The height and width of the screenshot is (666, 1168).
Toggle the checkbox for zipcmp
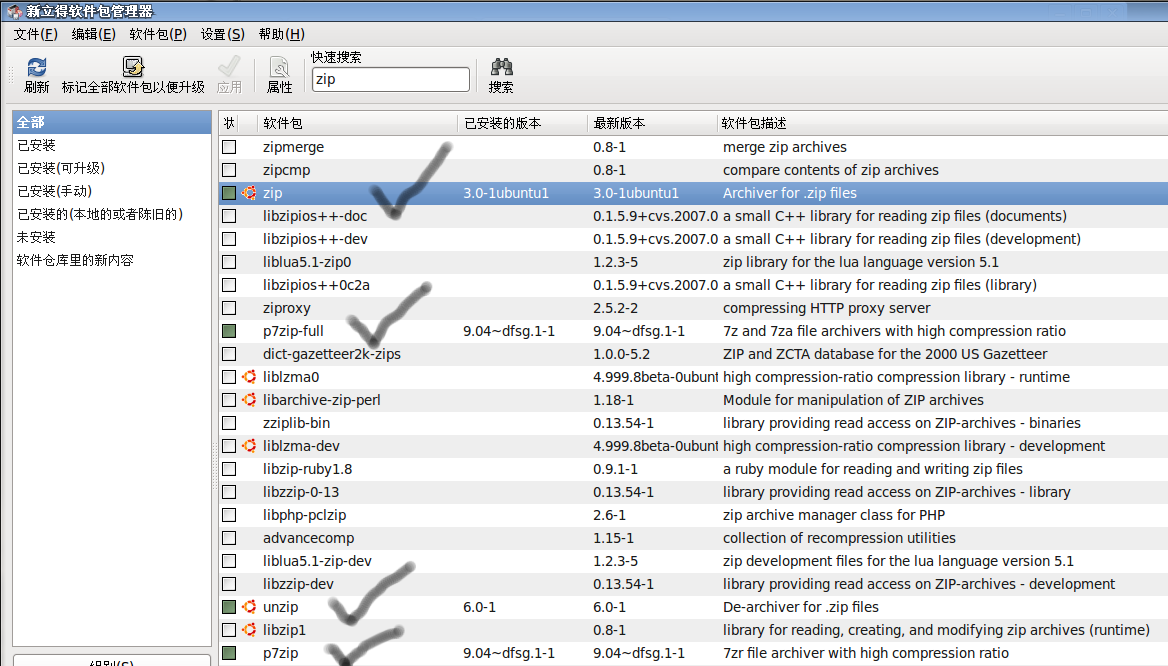click(229, 171)
